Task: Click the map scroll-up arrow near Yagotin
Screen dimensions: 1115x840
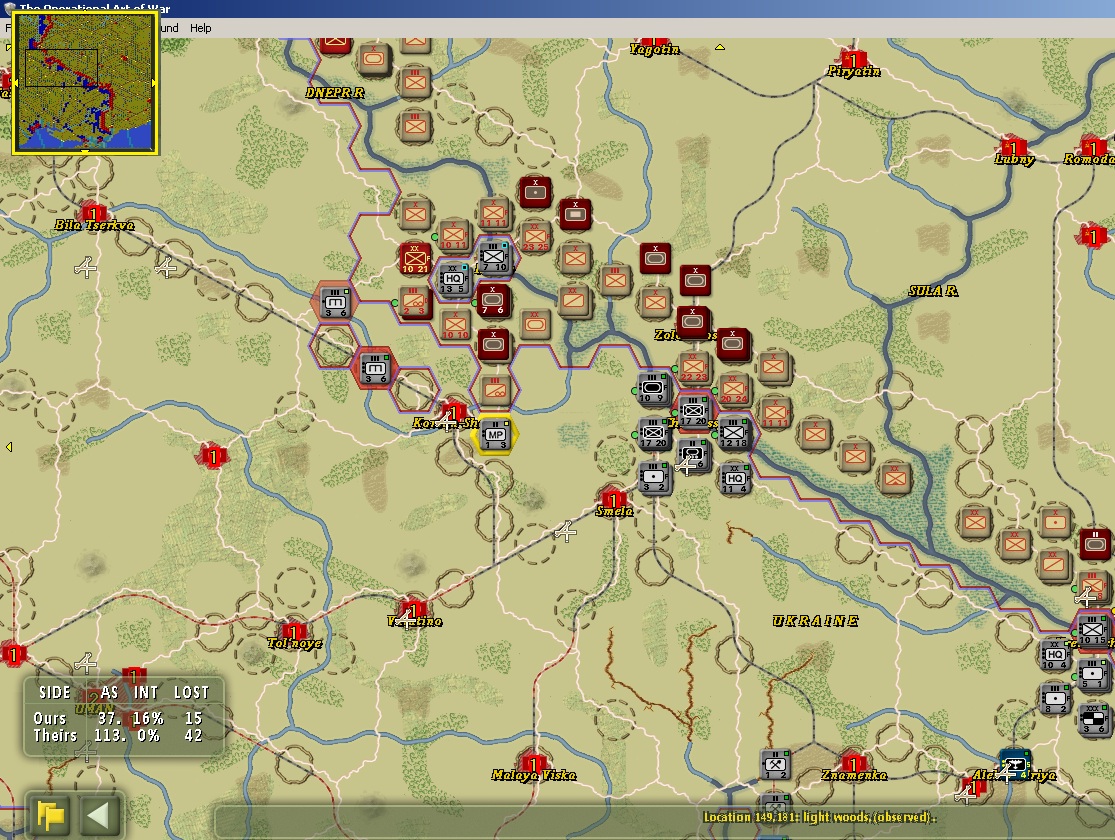Action: [x=720, y=47]
